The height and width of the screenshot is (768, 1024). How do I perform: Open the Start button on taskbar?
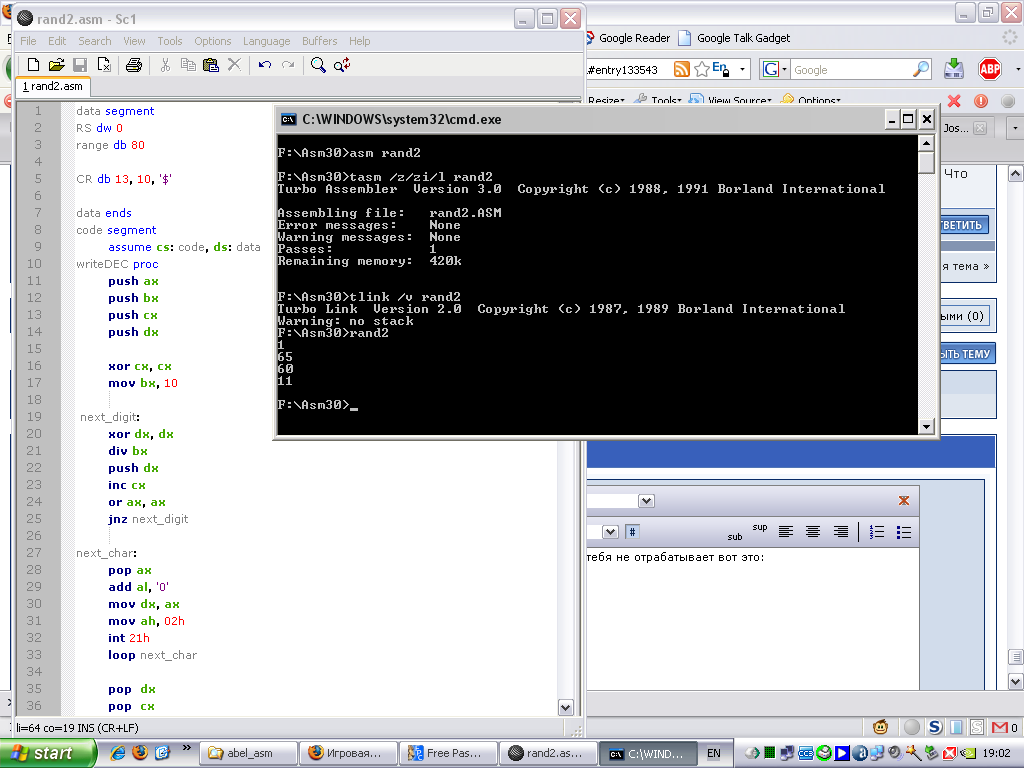click(48, 753)
